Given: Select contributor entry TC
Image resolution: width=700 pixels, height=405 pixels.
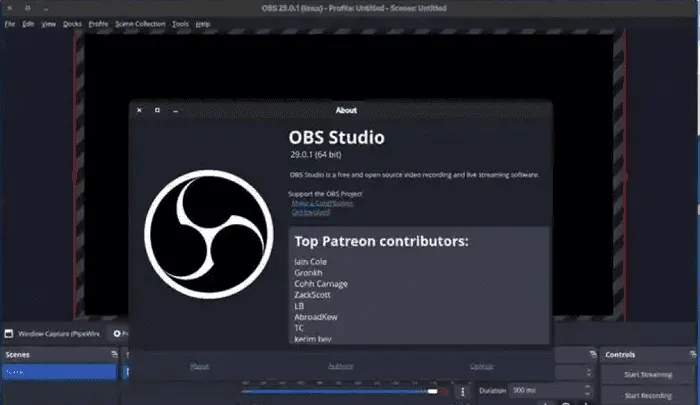Looking at the screenshot, I should [x=299, y=328].
